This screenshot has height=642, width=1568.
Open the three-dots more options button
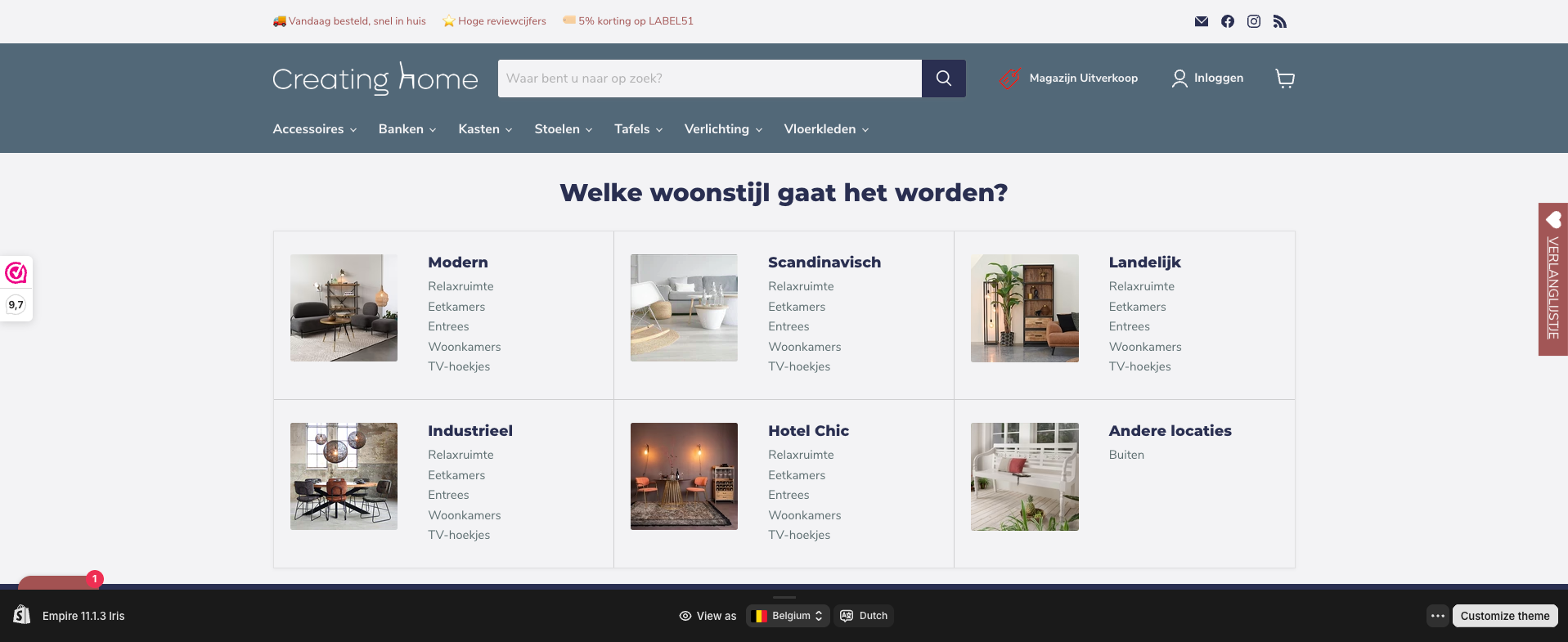[x=1437, y=616]
